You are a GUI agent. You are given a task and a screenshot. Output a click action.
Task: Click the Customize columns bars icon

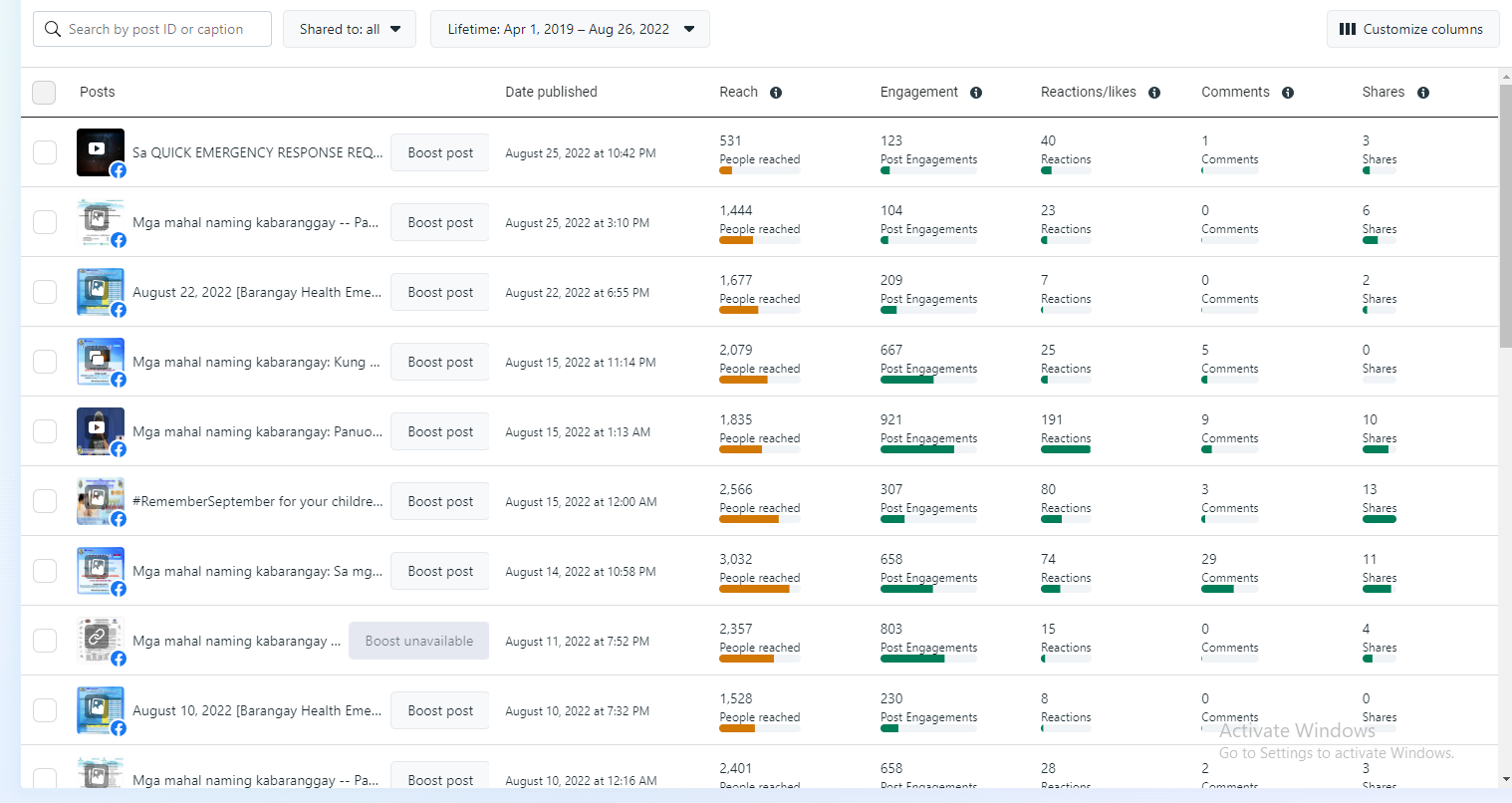click(x=1348, y=29)
